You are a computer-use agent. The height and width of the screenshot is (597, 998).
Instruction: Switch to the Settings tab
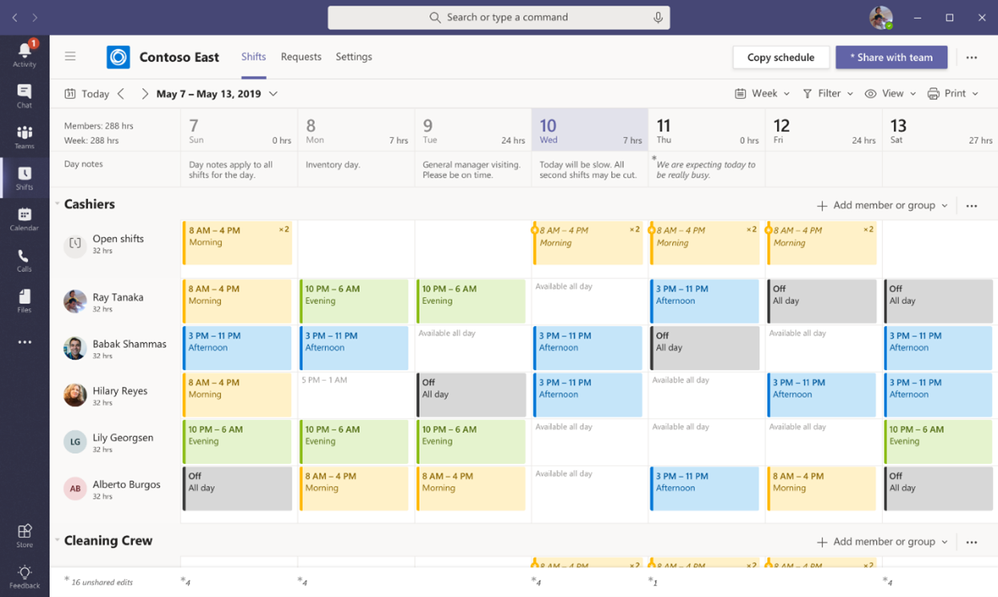coord(354,57)
